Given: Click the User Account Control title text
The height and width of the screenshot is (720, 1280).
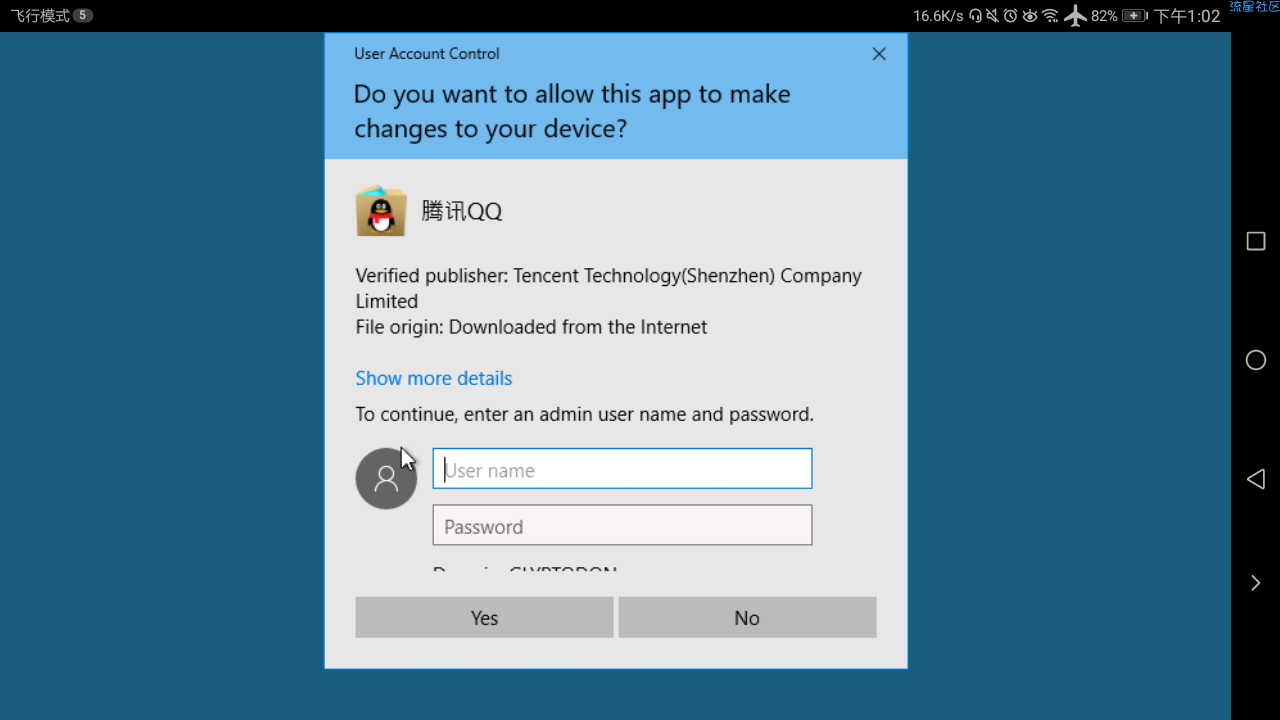Looking at the screenshot, I should 427,54.
